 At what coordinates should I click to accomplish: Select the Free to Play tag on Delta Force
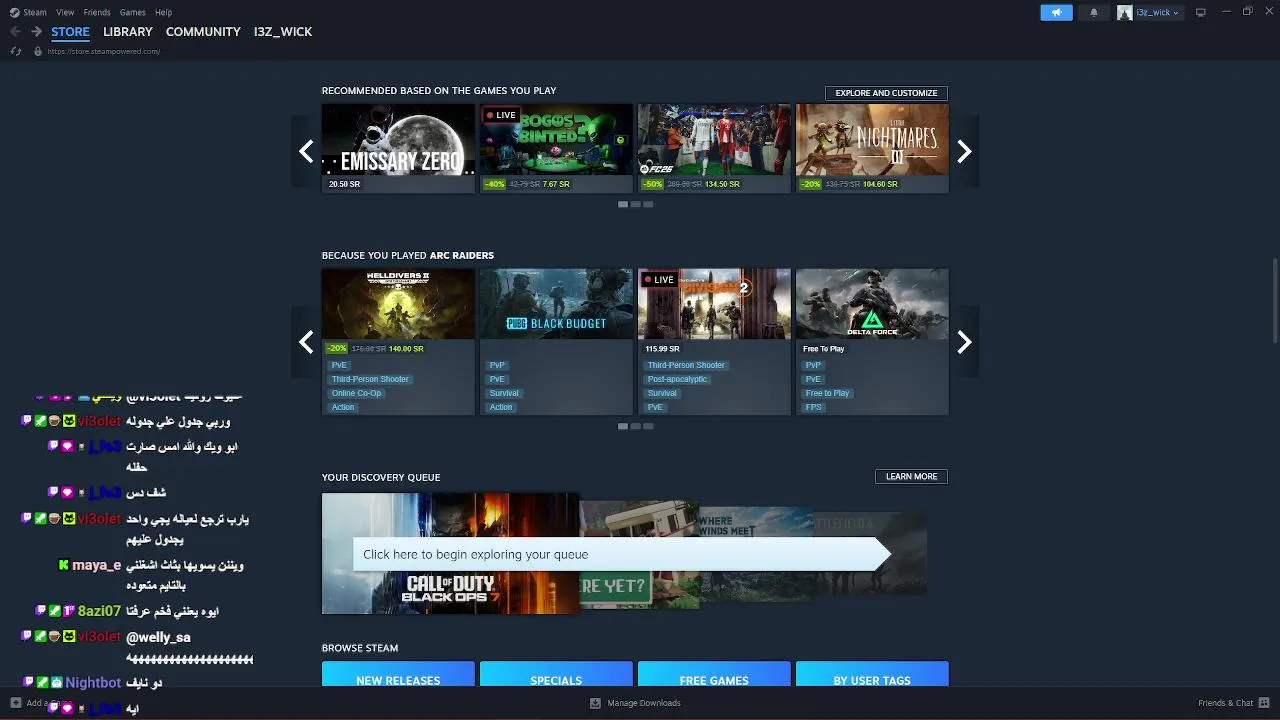pyautogui.click(x=827, y=393)
